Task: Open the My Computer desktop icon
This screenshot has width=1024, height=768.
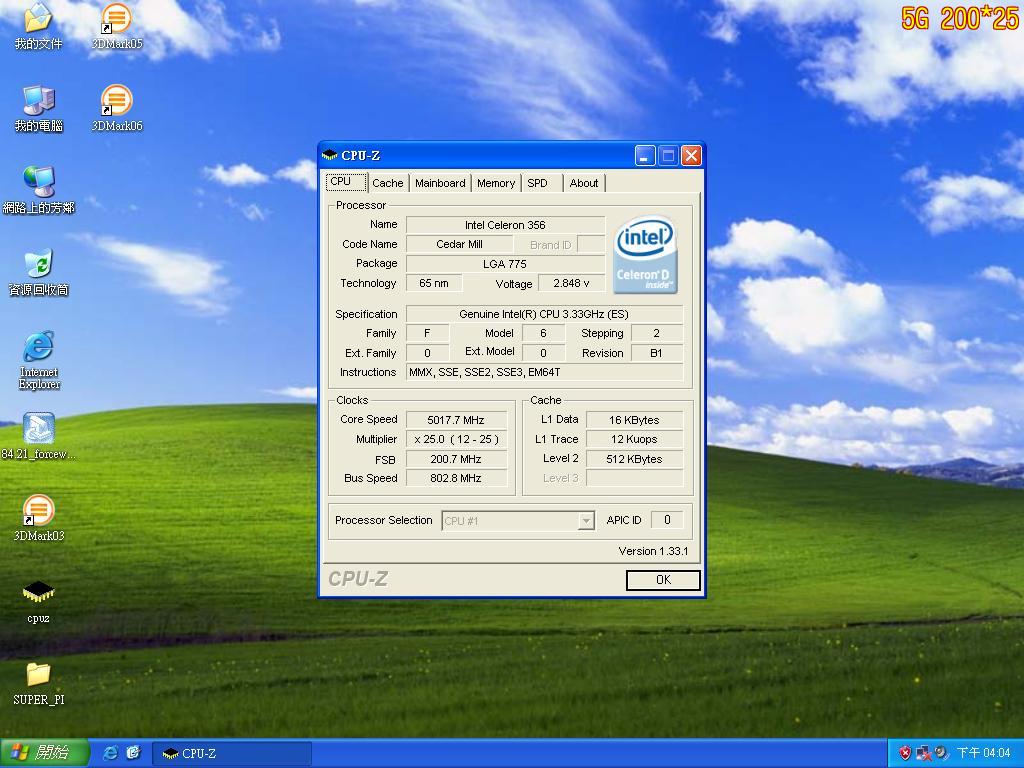Action: click(x=39, y=108)
